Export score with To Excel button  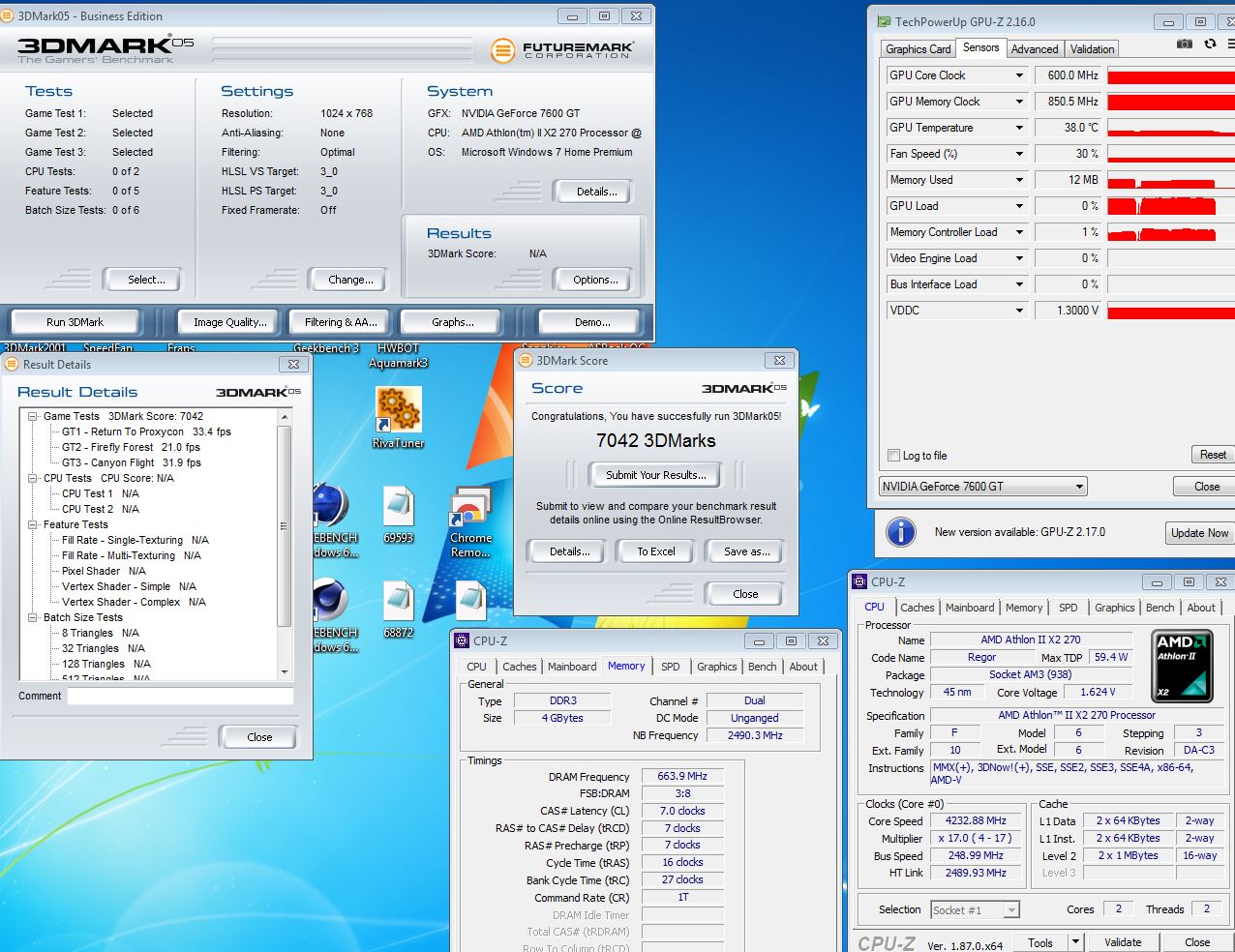pos(655,551)
